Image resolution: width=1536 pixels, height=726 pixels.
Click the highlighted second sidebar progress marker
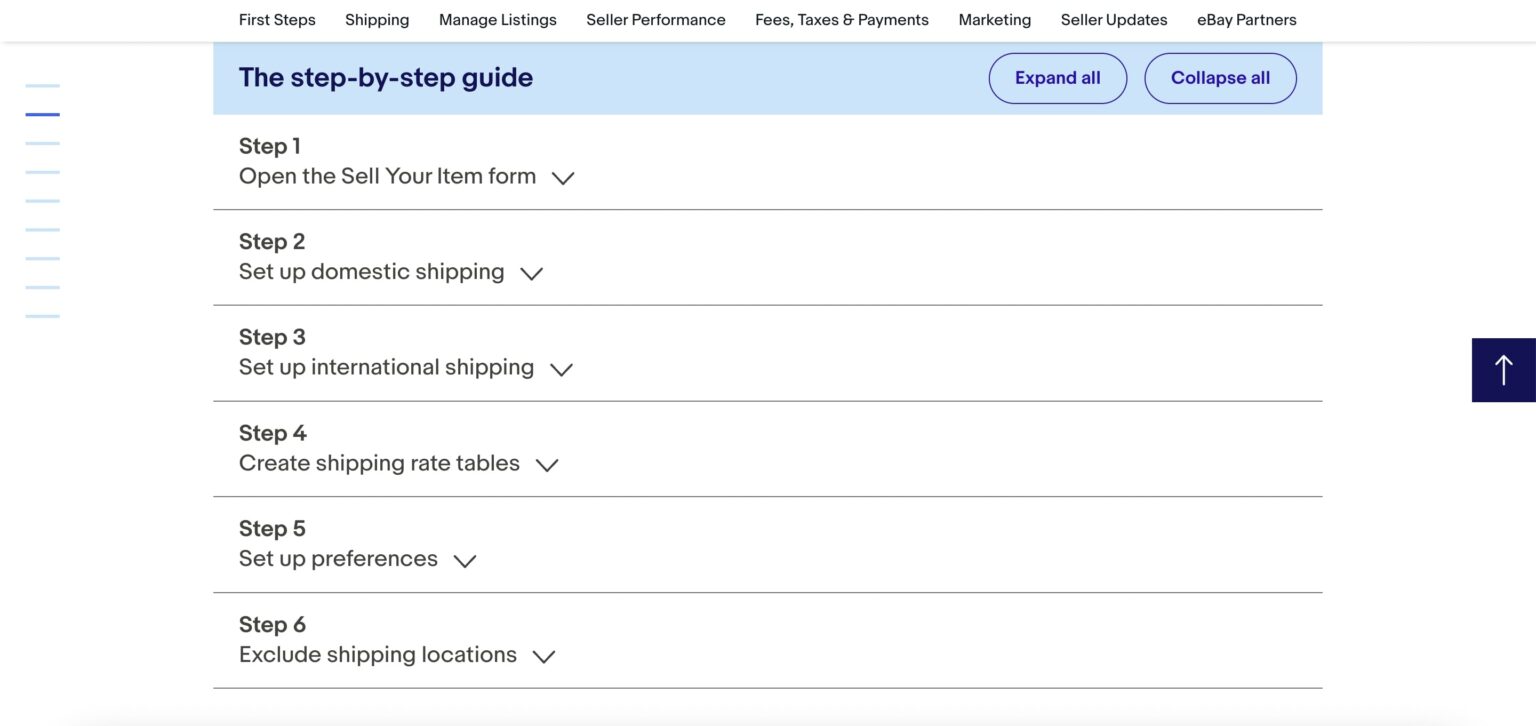click(42, 113)
